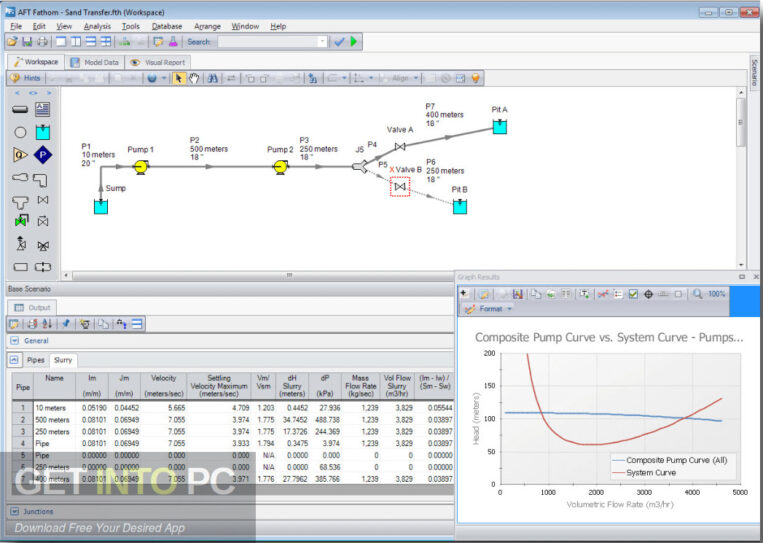Screen dimensions: 763x543
Task: Select the Pipes output tab
Action: tap(36, 360)
